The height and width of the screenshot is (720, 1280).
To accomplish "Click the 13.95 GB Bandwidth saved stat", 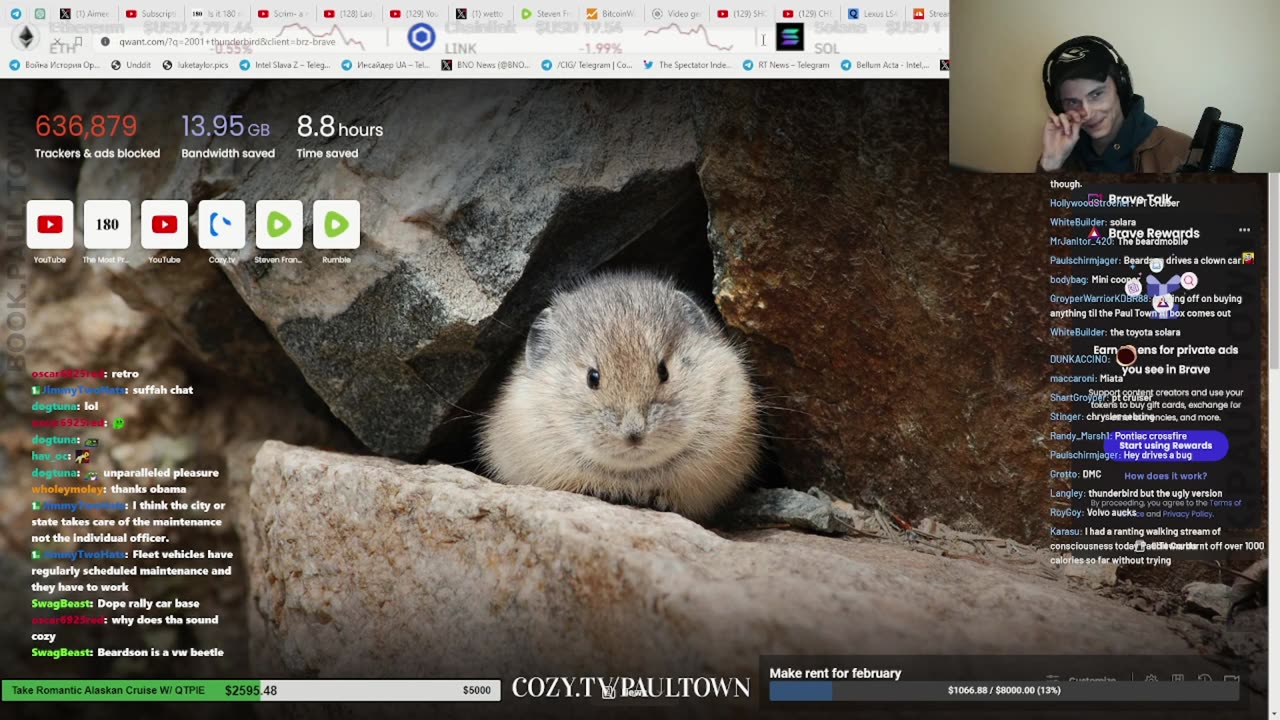I will coord(227,136).
